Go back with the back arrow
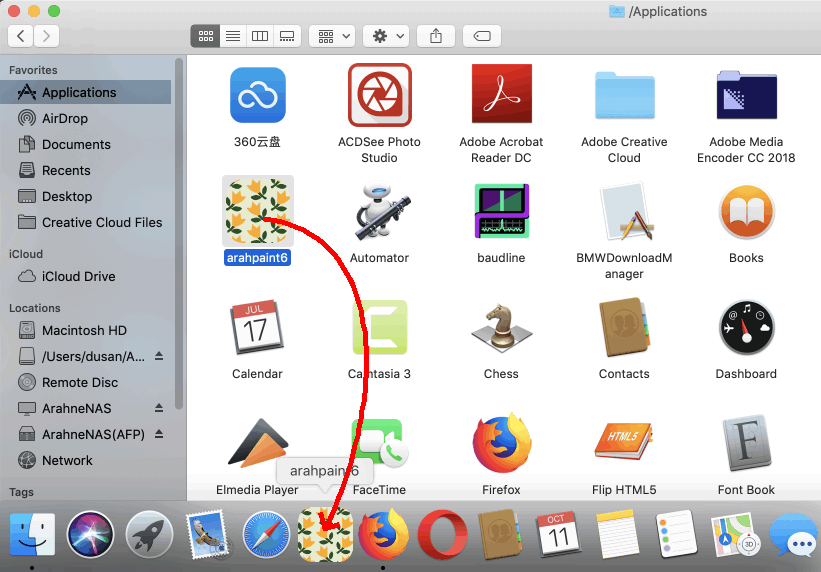This screenshot has width=821, height=572. (x=21, y=36)
